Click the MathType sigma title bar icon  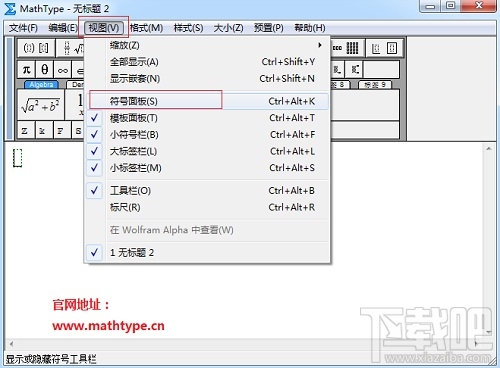pyautogui.click(x=10, y=9)
